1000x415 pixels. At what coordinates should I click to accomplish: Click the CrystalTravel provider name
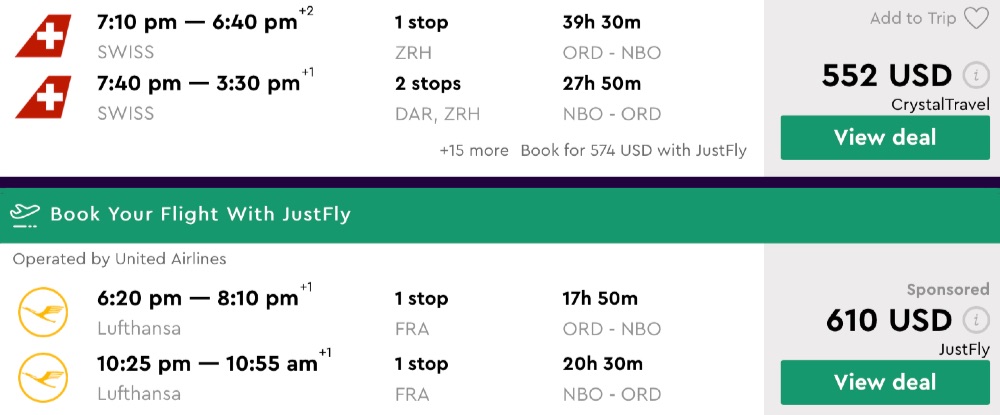pos(940,105)
